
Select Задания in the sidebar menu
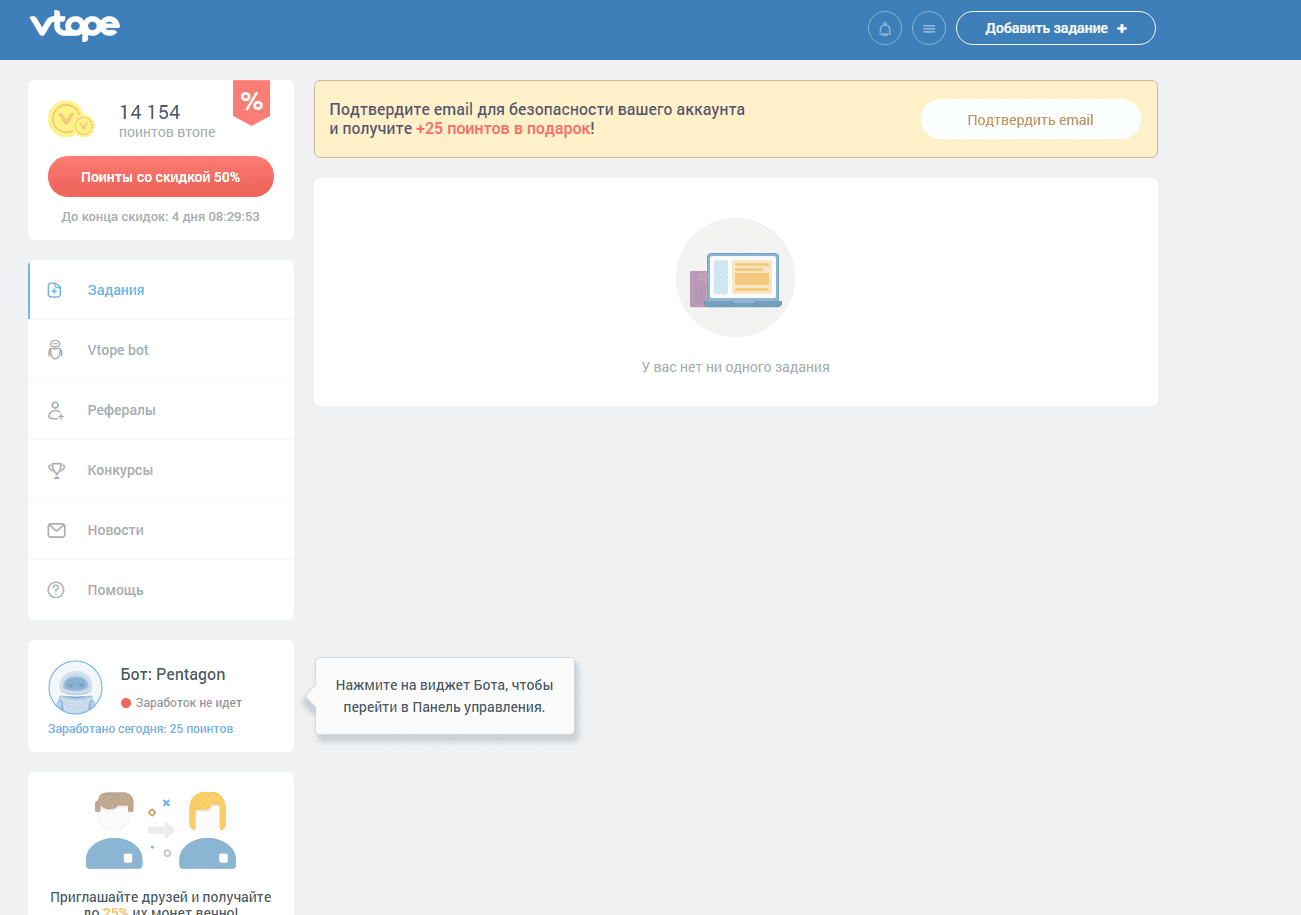[116, 290]
